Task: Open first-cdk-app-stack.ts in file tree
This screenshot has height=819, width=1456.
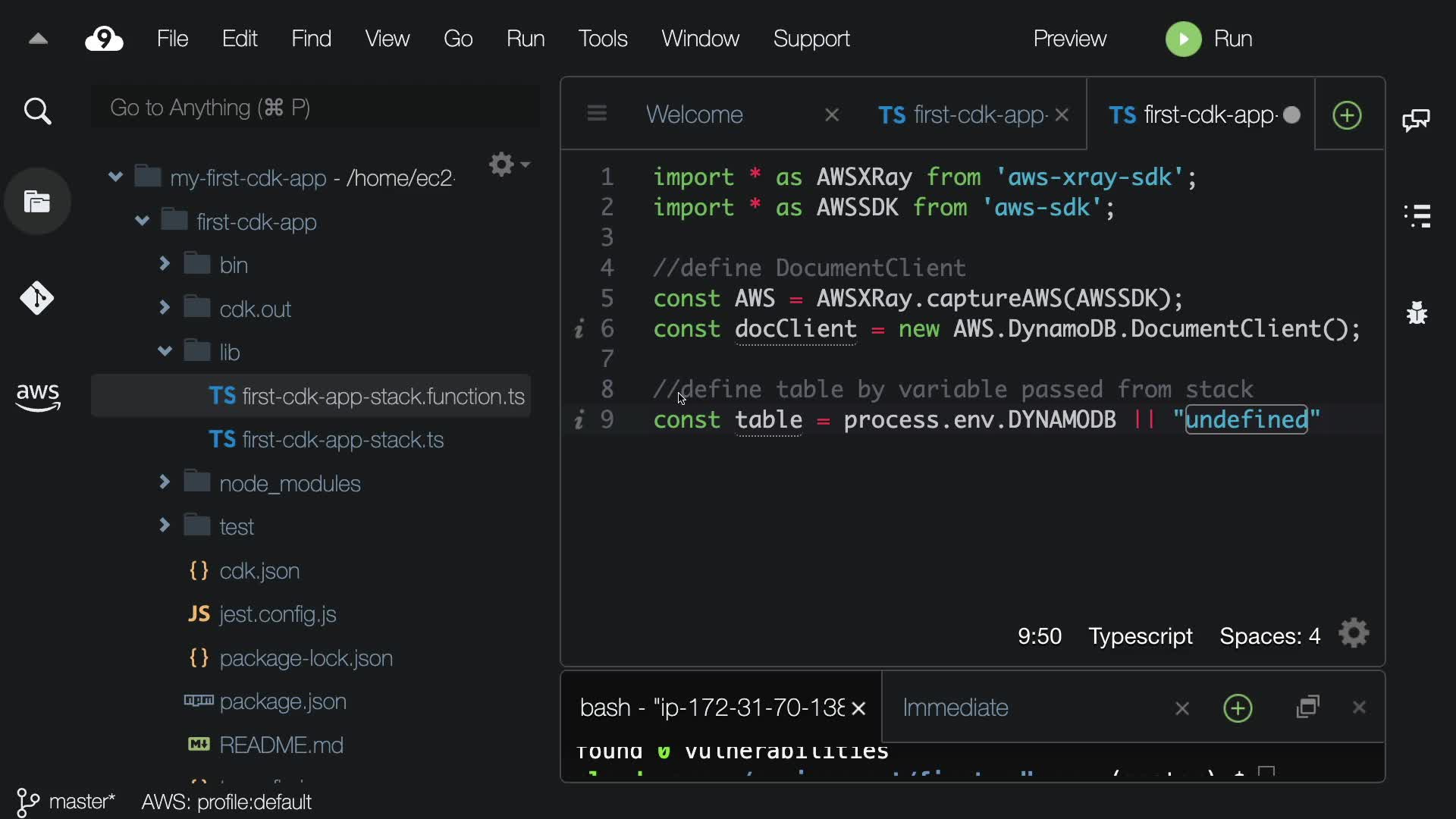Action: [x=341, y=440]
